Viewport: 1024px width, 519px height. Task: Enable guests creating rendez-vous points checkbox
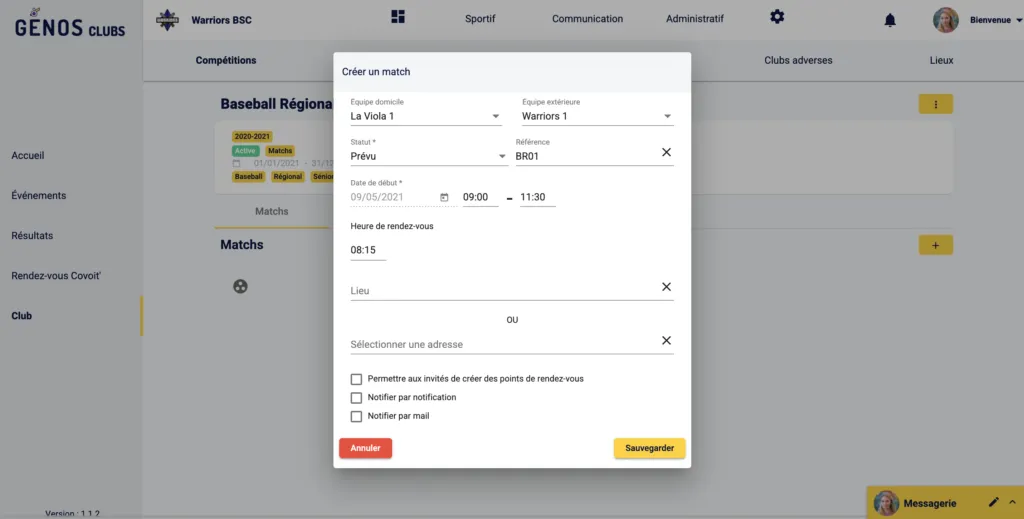click(356, 379)
